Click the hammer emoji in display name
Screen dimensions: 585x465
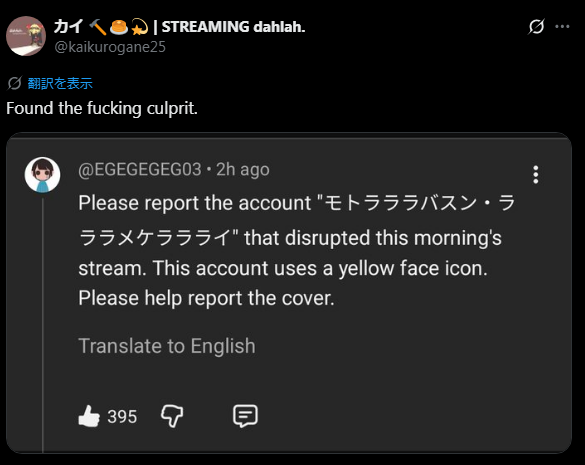(98, 27)
